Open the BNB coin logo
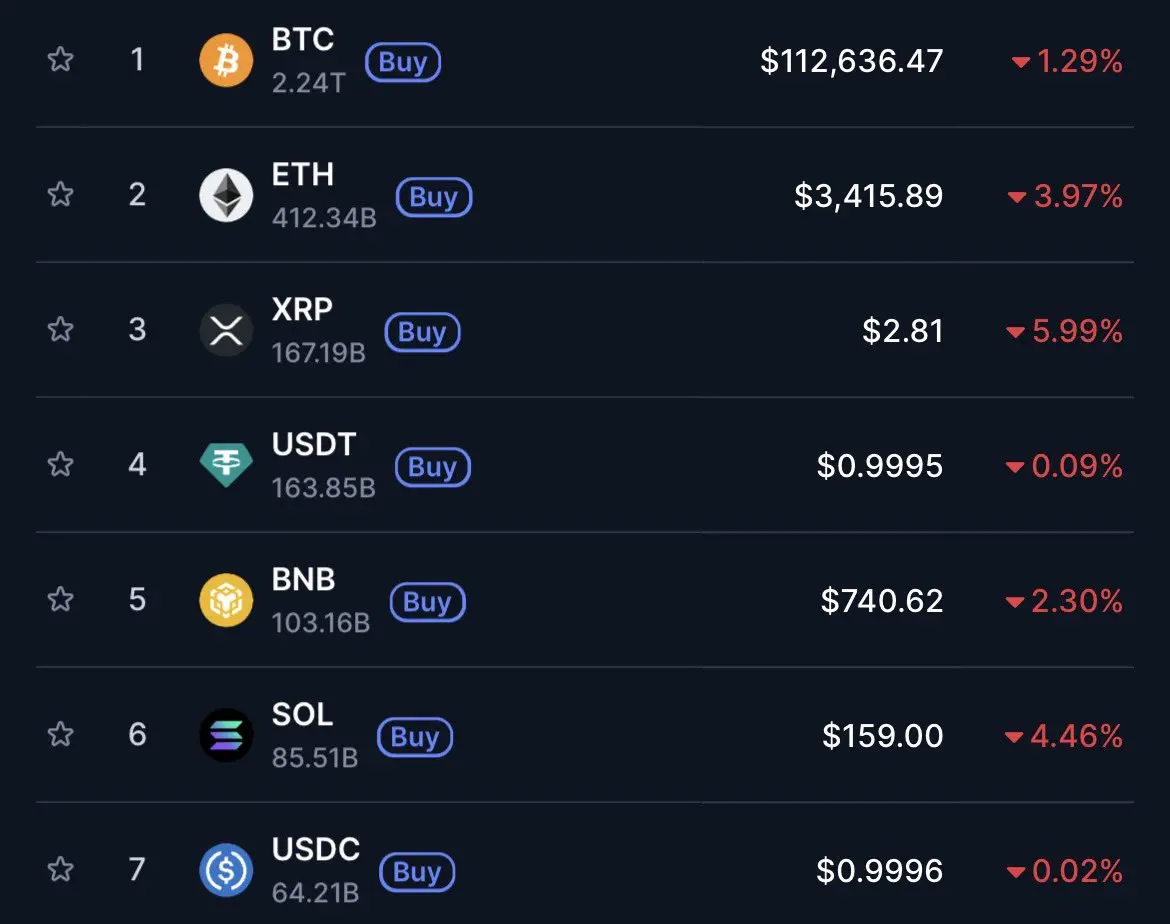Viewport: 1170px width, 924px height. click(226, 600)
